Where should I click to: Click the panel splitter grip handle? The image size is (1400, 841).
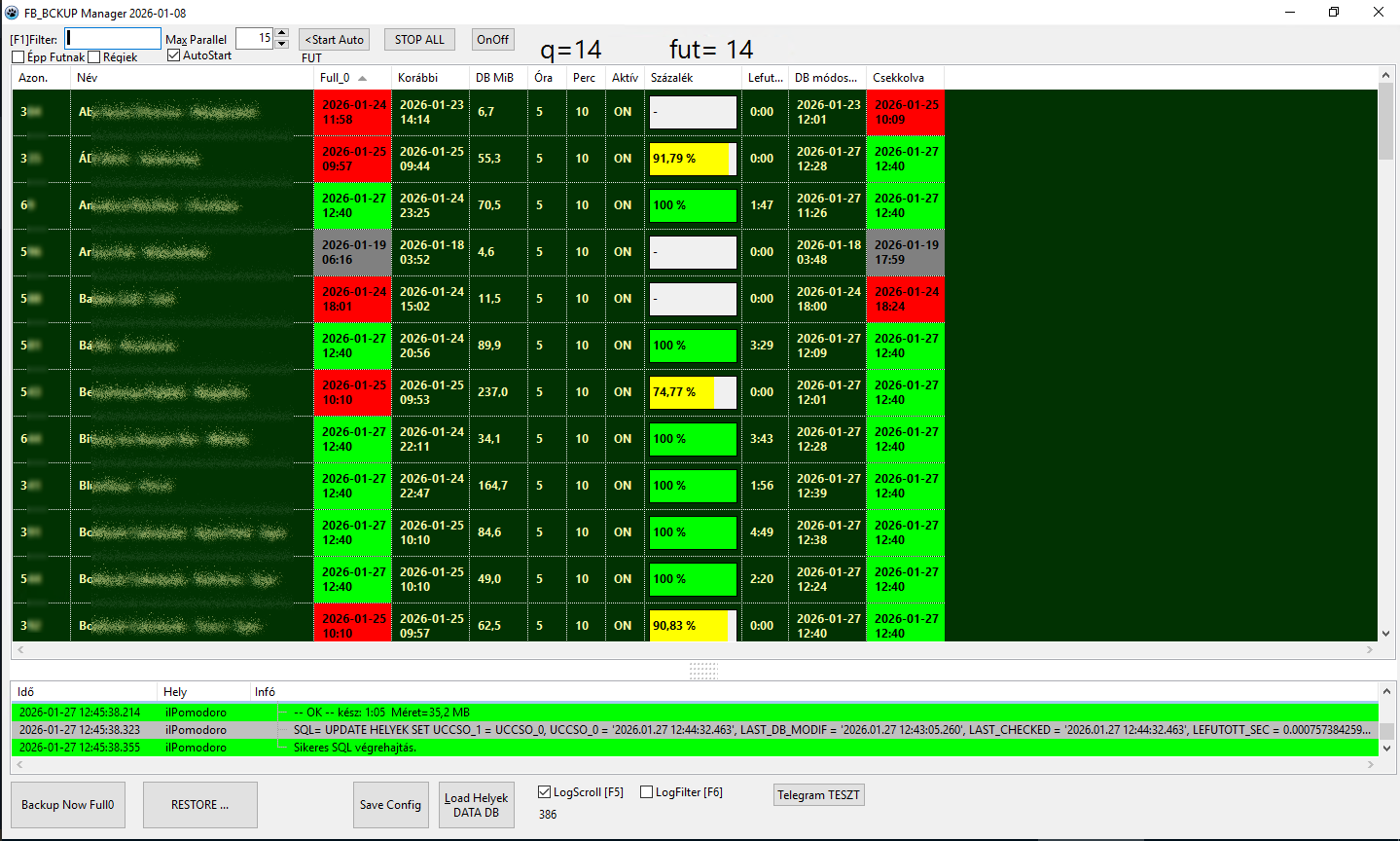(x=702, y=671)
